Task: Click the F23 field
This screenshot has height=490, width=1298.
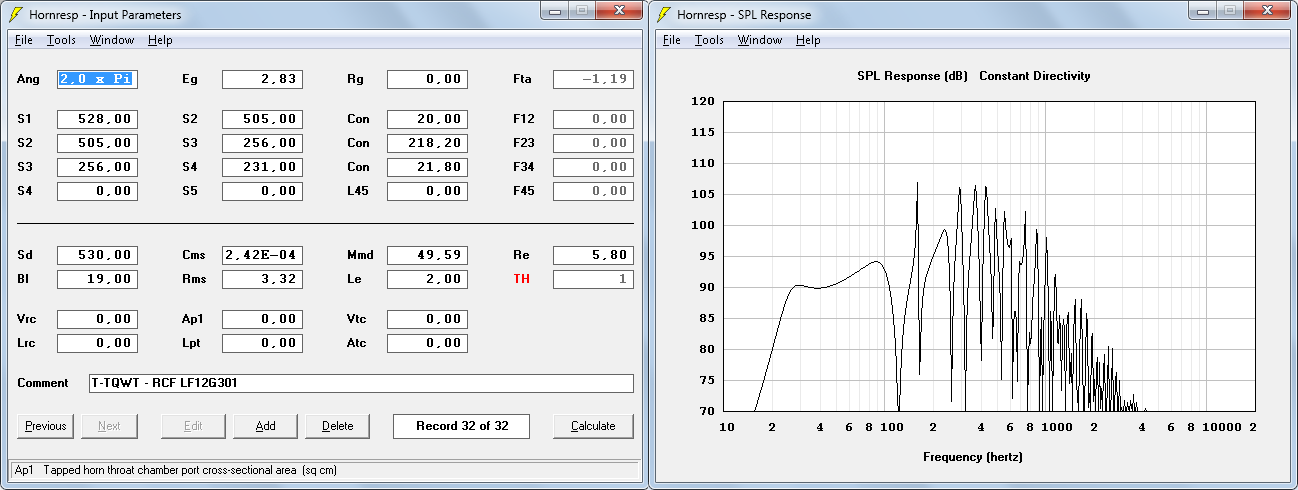Action: point(593,143)
